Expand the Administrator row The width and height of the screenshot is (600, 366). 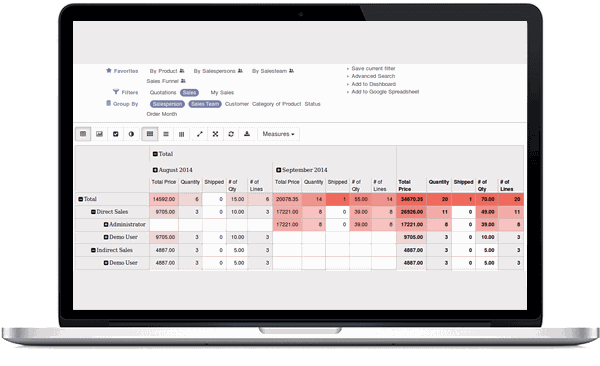pyautogui.click(x=106, y=224)
